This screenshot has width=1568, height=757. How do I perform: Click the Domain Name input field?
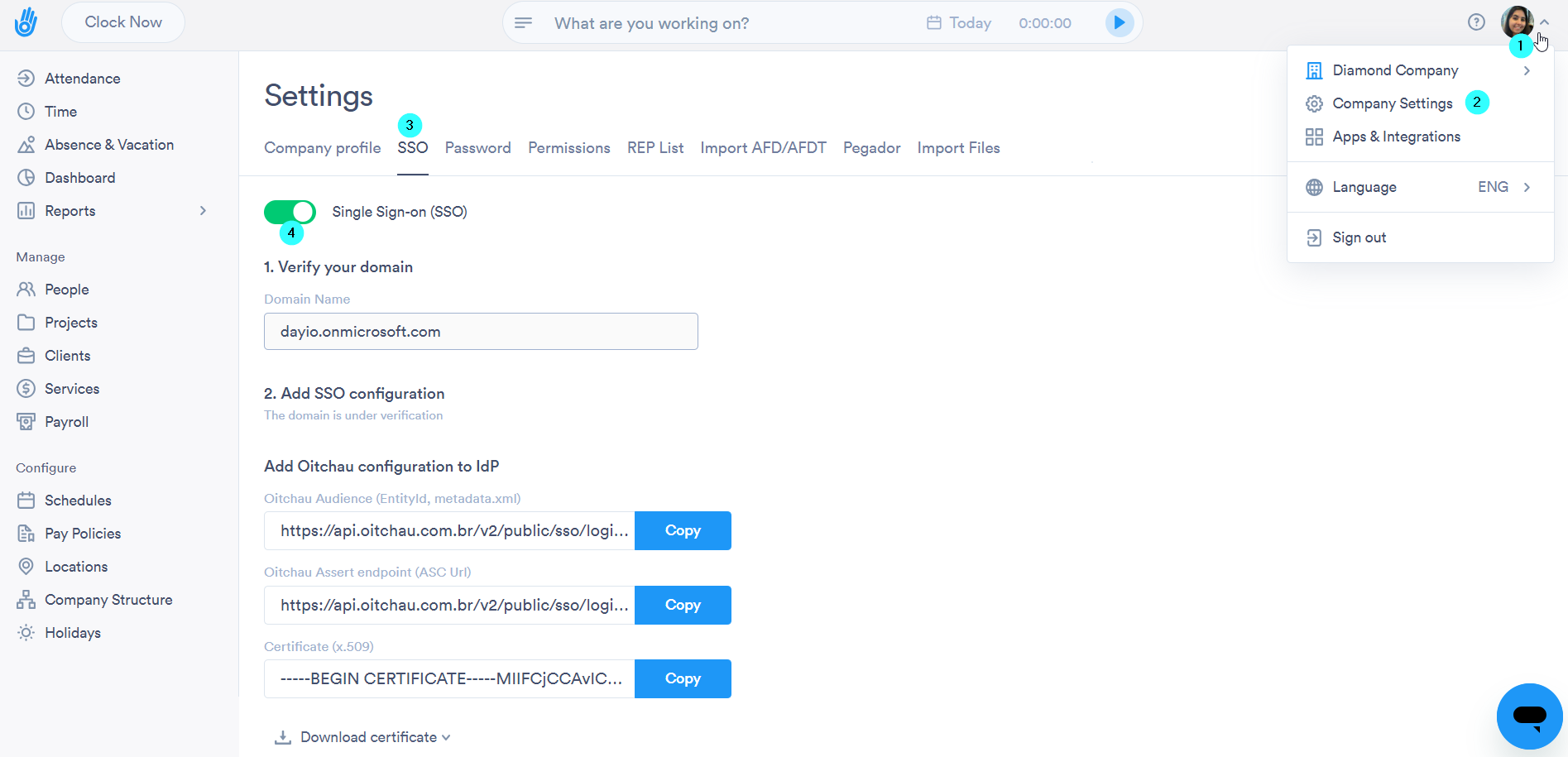pyautogui.click(x=481, y=331)
